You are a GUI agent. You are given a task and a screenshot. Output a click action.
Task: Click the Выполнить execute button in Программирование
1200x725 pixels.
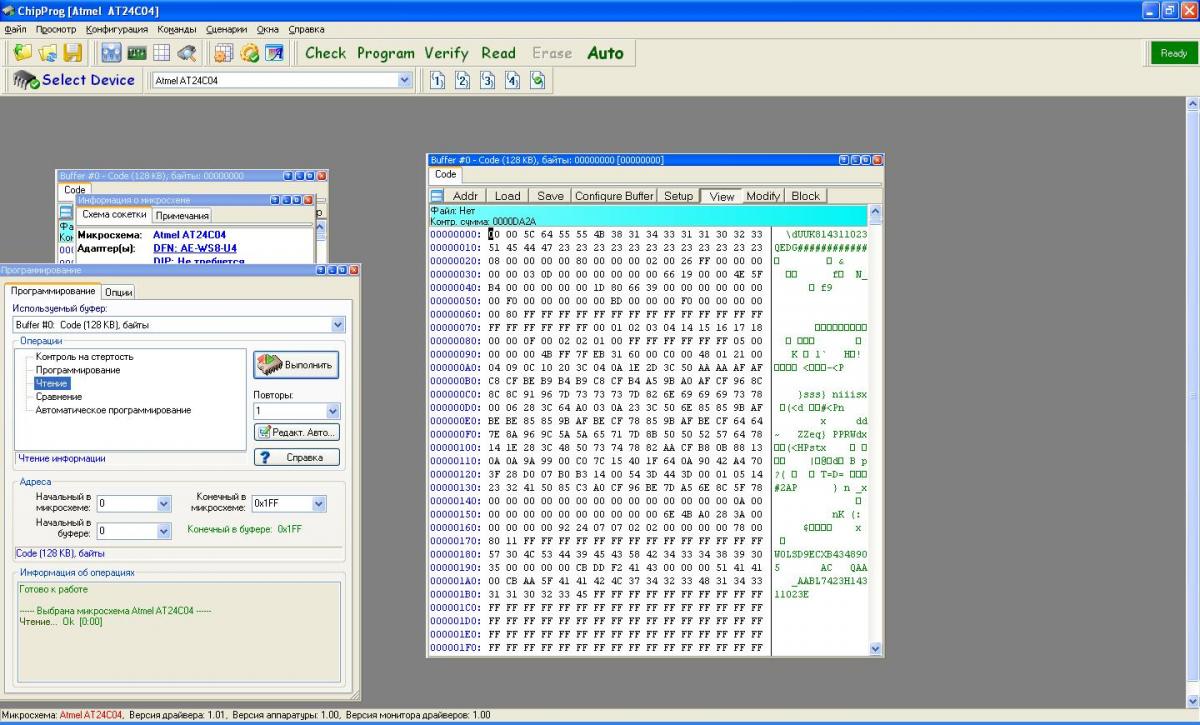pos(296,365)
